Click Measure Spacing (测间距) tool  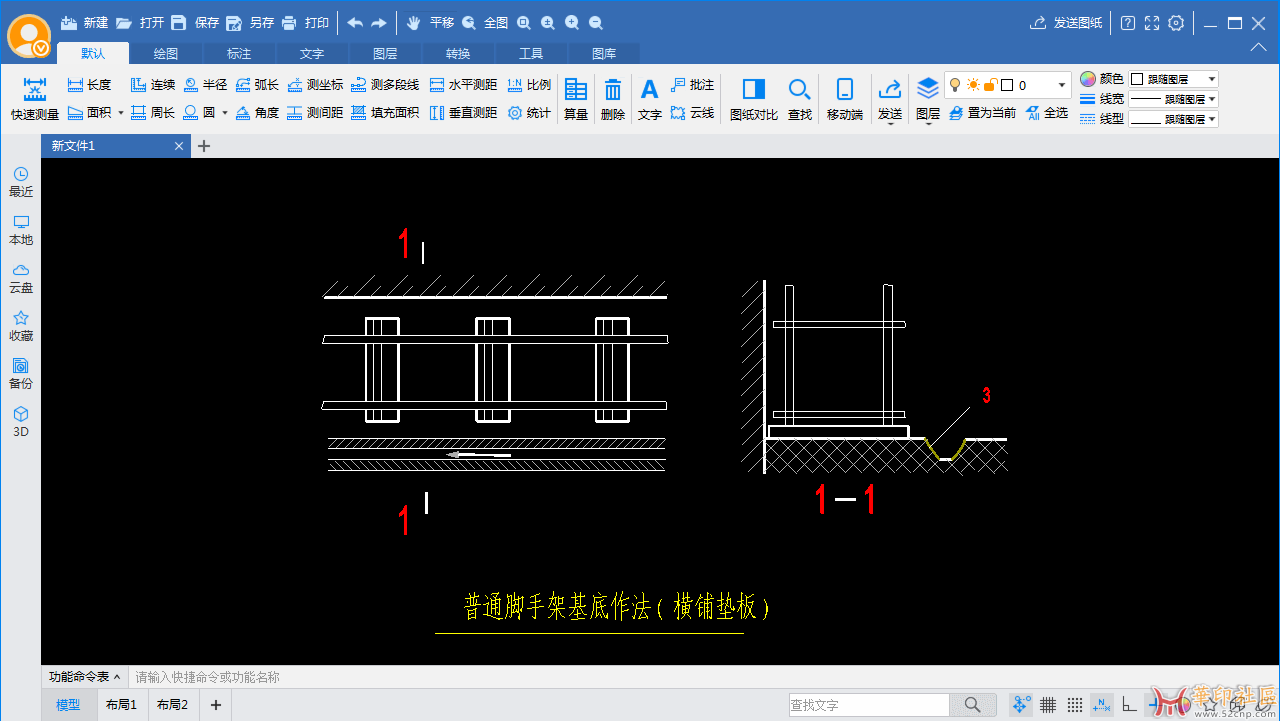(315, 113)
